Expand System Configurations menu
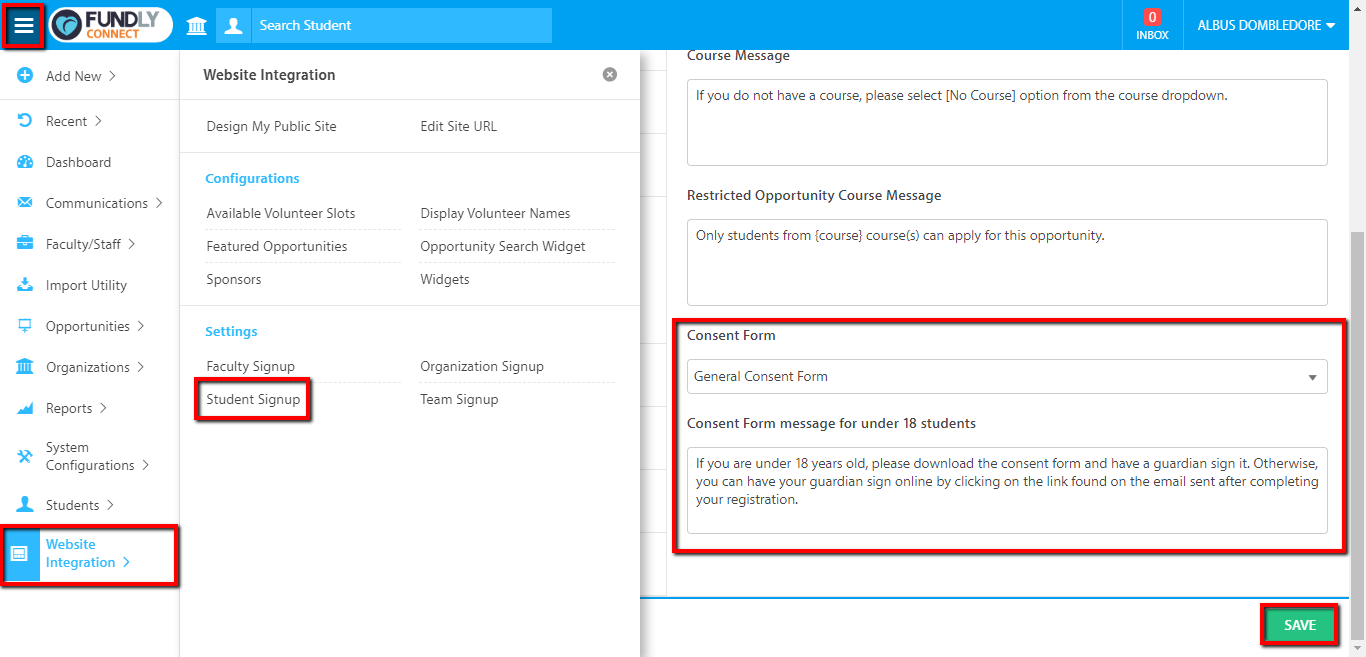Image resolution: width=1366 pixels, height=657 pixels. coord(97,456)
